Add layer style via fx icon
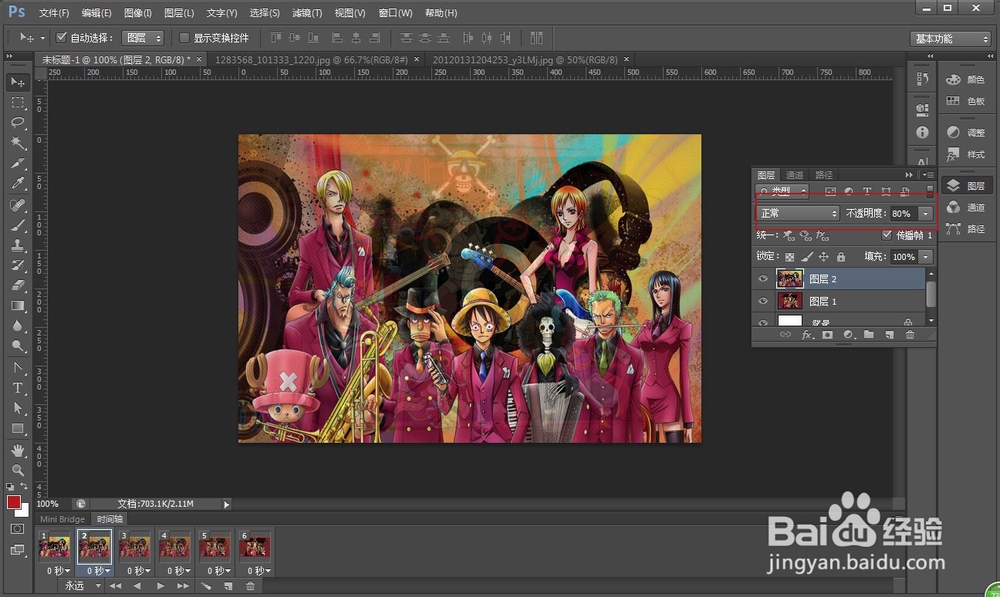The height and width of the screenshot is (597, 1000). tap(807, 335)
